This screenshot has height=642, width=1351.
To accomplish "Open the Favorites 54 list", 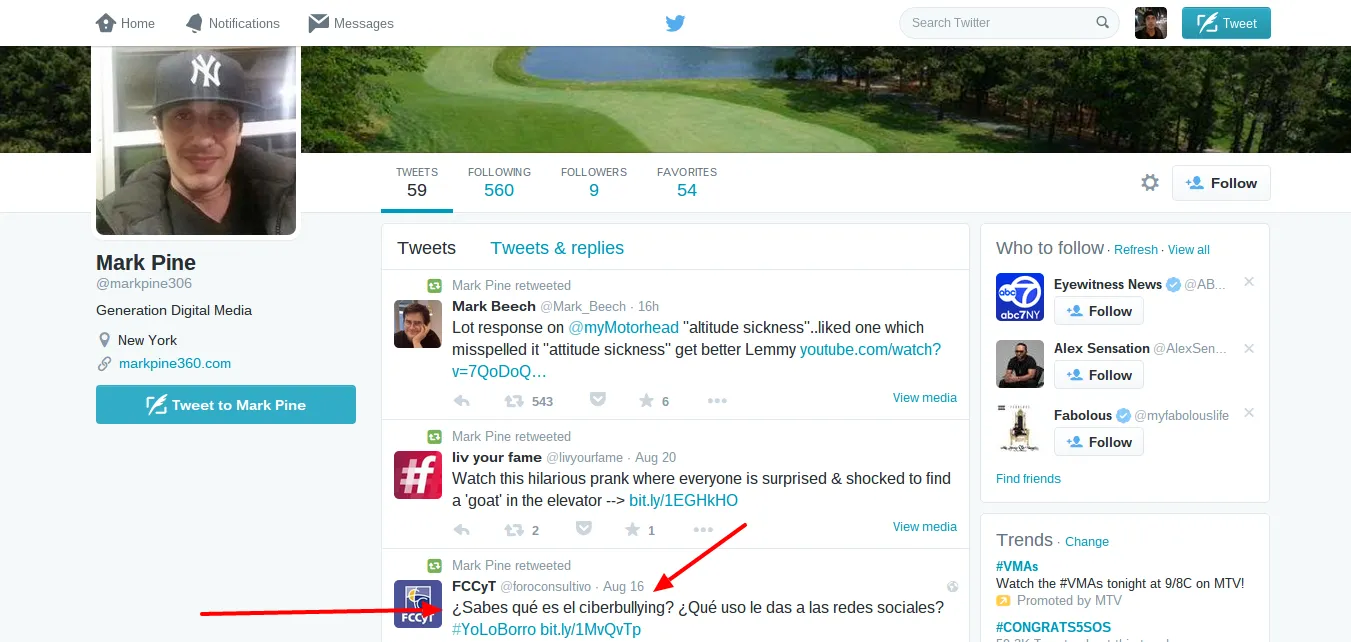I will click(x=687, y=182).
